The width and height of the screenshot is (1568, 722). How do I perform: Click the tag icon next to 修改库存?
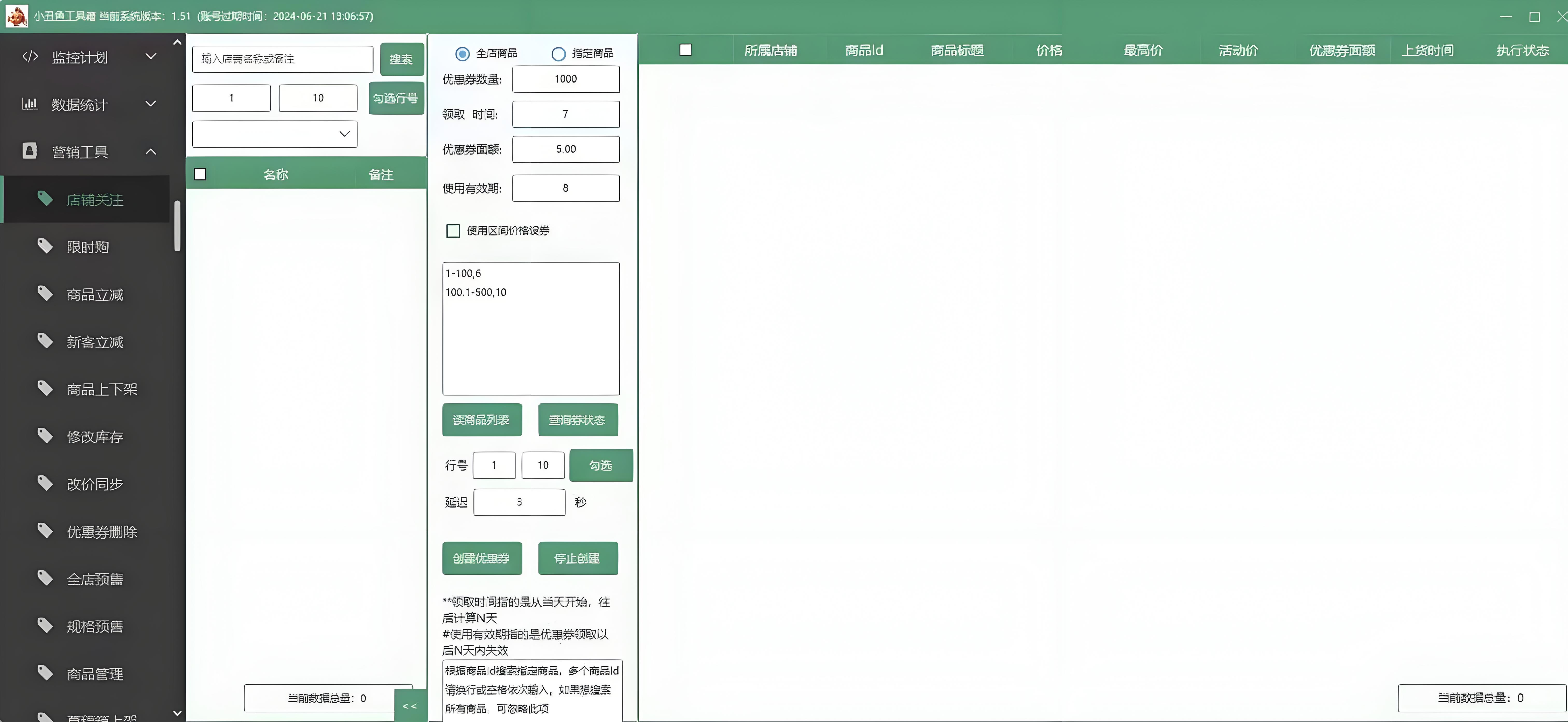[45, 436]
